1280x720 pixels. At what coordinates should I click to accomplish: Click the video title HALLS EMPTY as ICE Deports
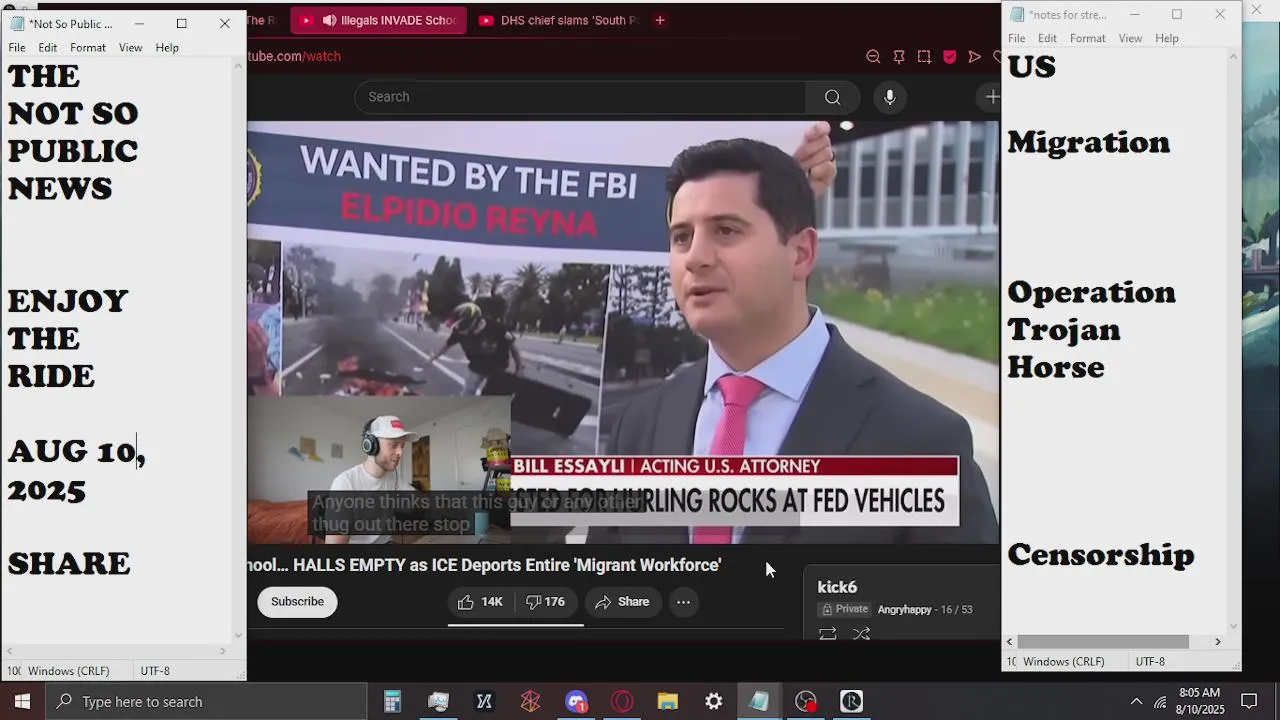pos(484,565)
